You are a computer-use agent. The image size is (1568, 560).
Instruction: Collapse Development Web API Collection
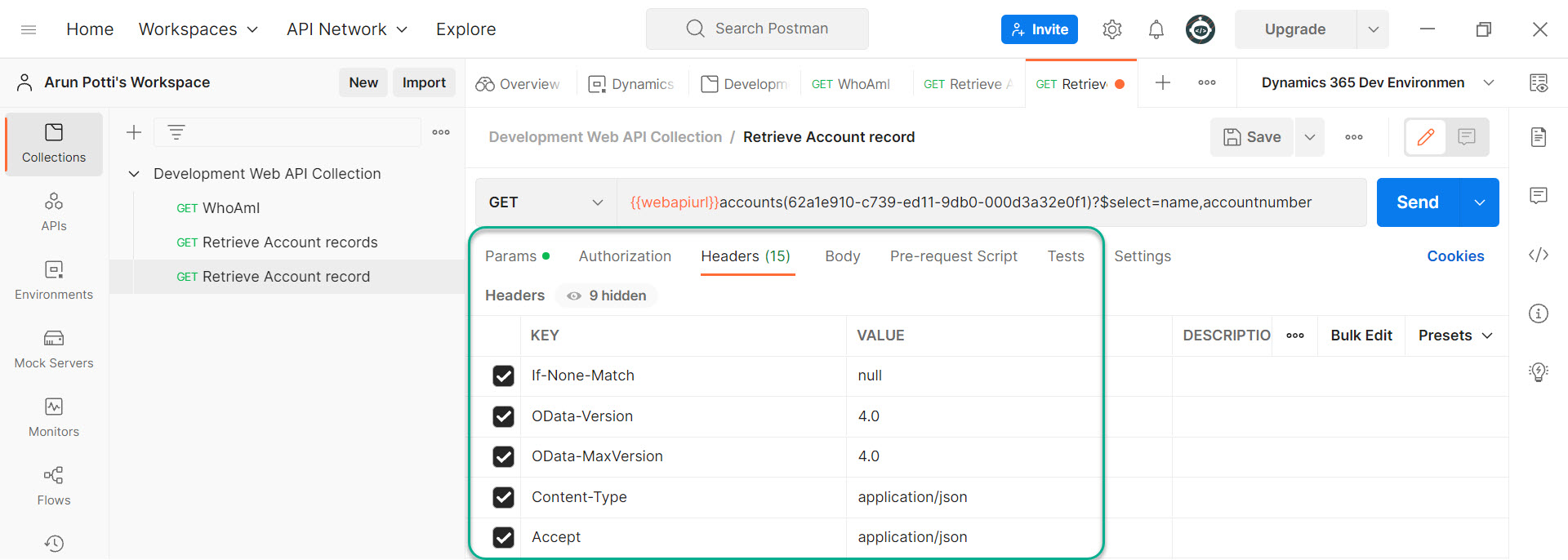(135, 174)
